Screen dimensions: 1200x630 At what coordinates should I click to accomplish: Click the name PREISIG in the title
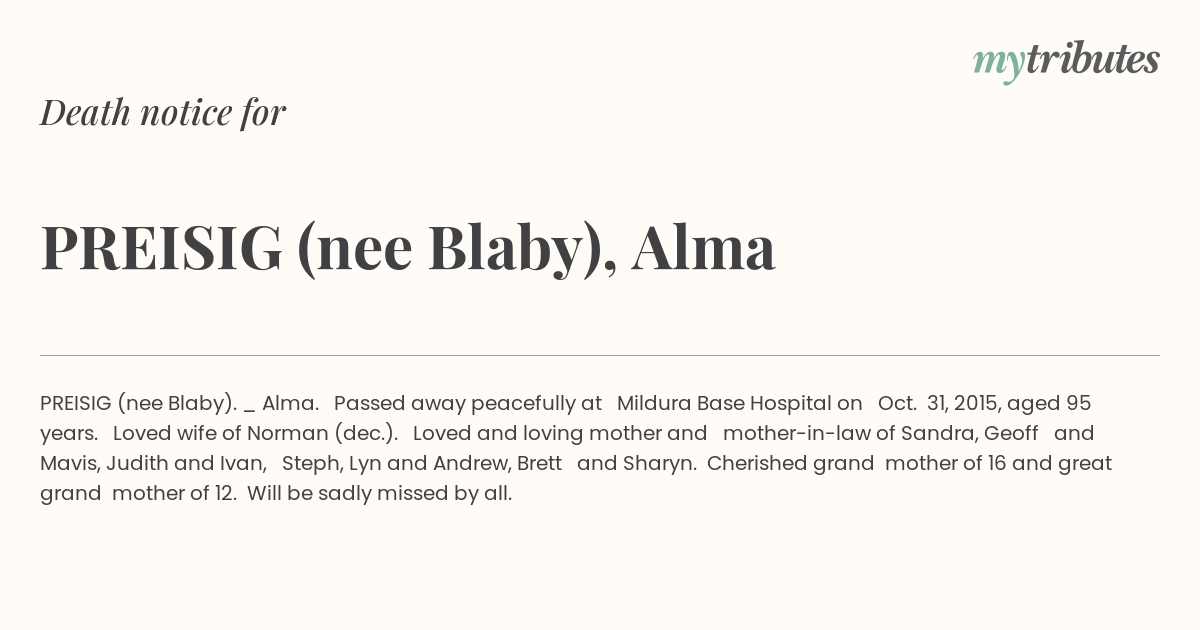162,248
